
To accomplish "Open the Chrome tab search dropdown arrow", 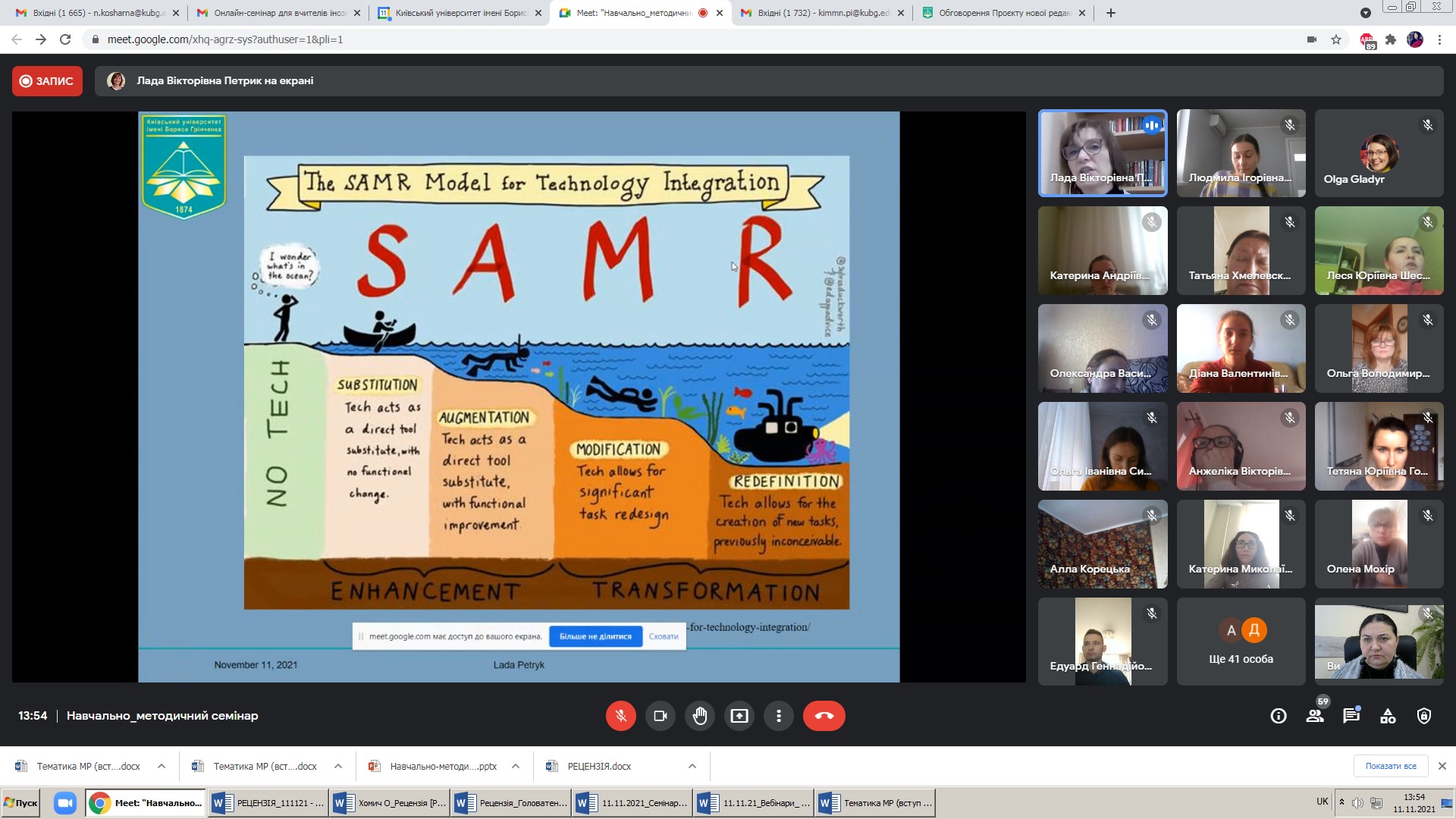I will [1365, 13].
